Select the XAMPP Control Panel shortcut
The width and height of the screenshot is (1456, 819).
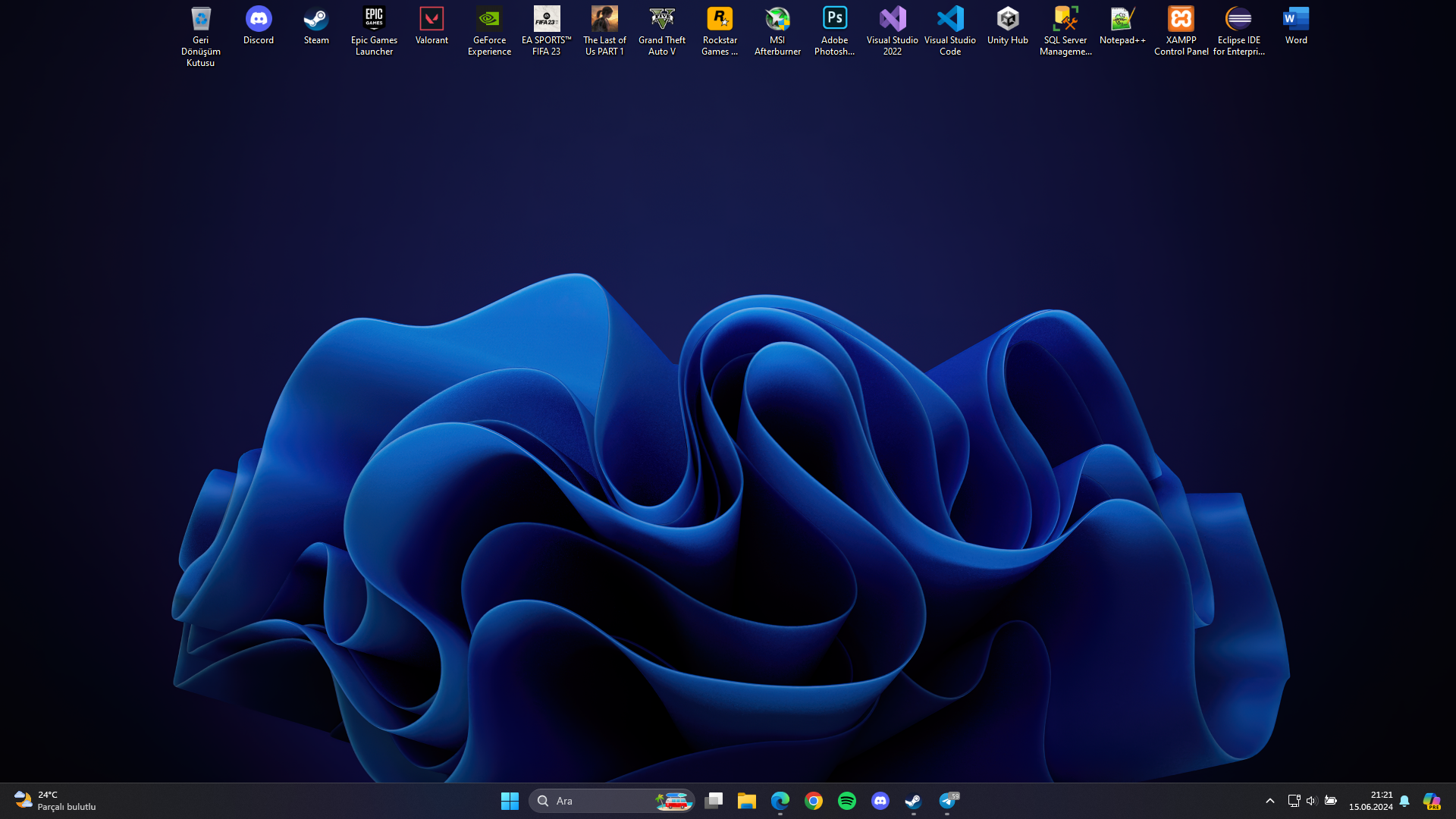1181,31
